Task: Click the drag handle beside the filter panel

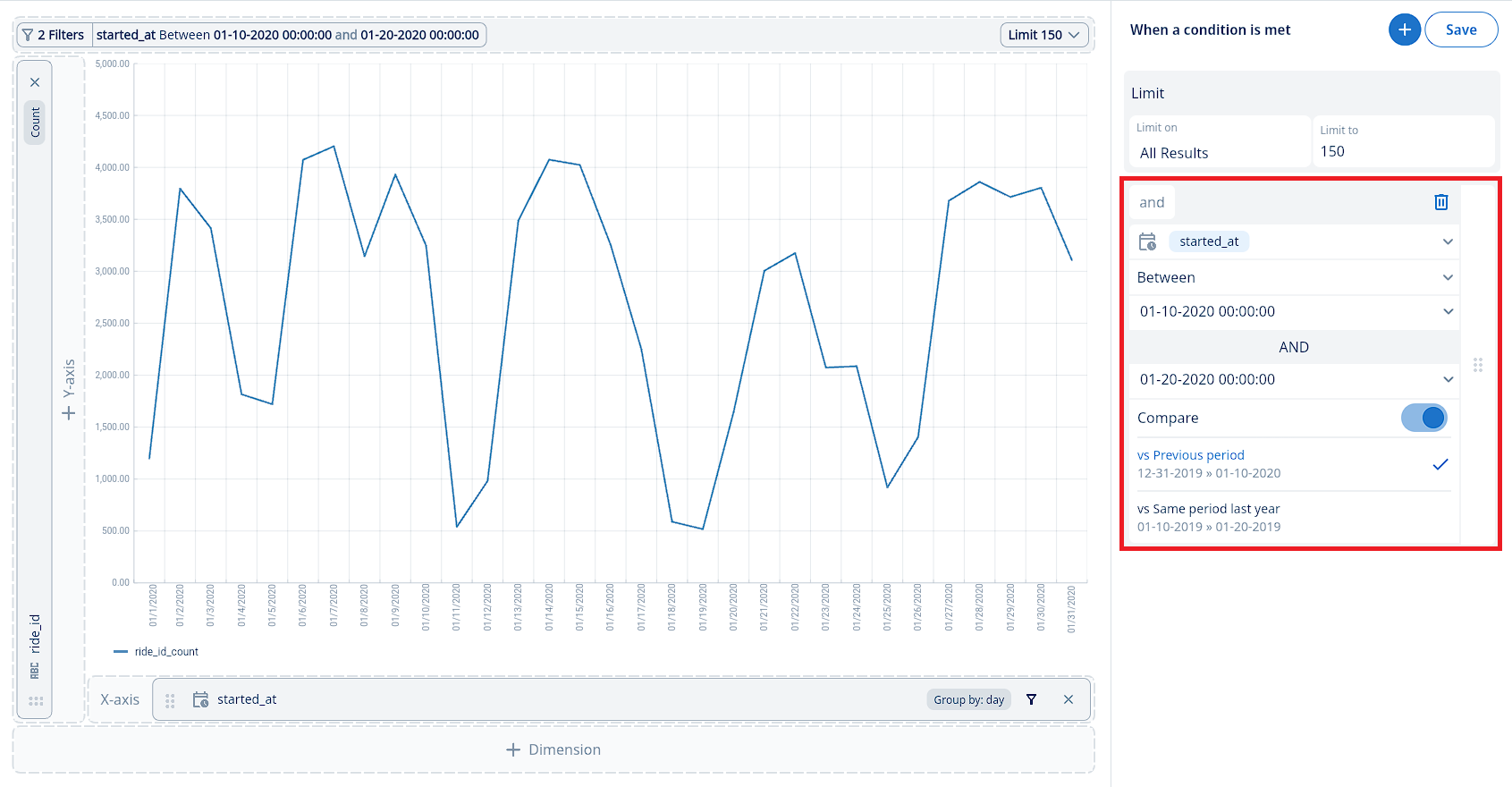Action: (1477, 365)
